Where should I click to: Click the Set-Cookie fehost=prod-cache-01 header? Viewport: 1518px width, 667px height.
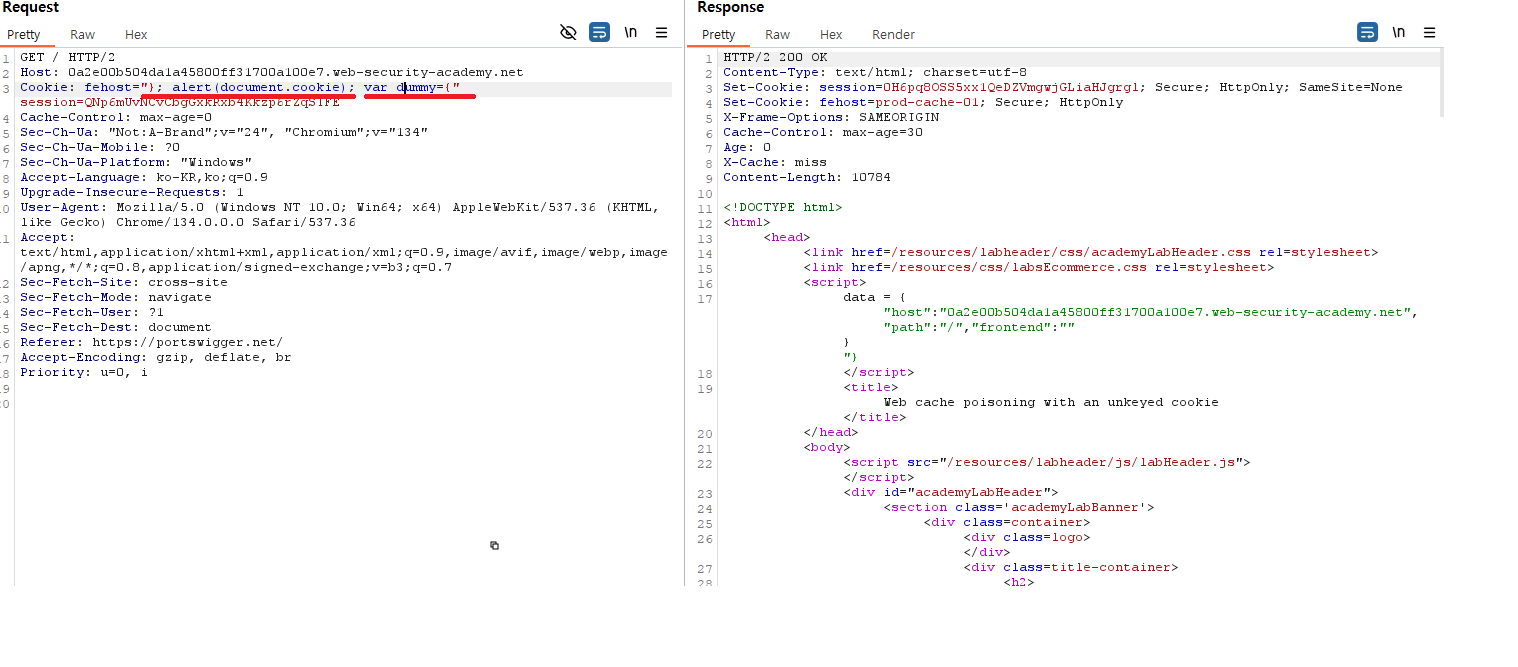[x=923, y=102]
